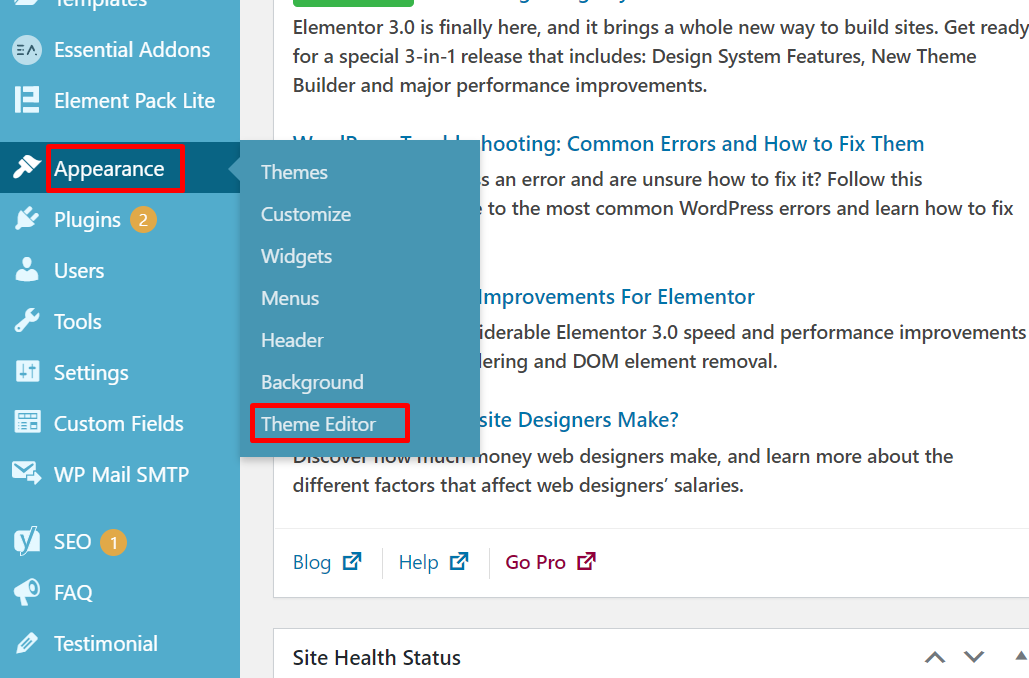
Task: Open the Testimonial menu
Action: click(120, 643)
